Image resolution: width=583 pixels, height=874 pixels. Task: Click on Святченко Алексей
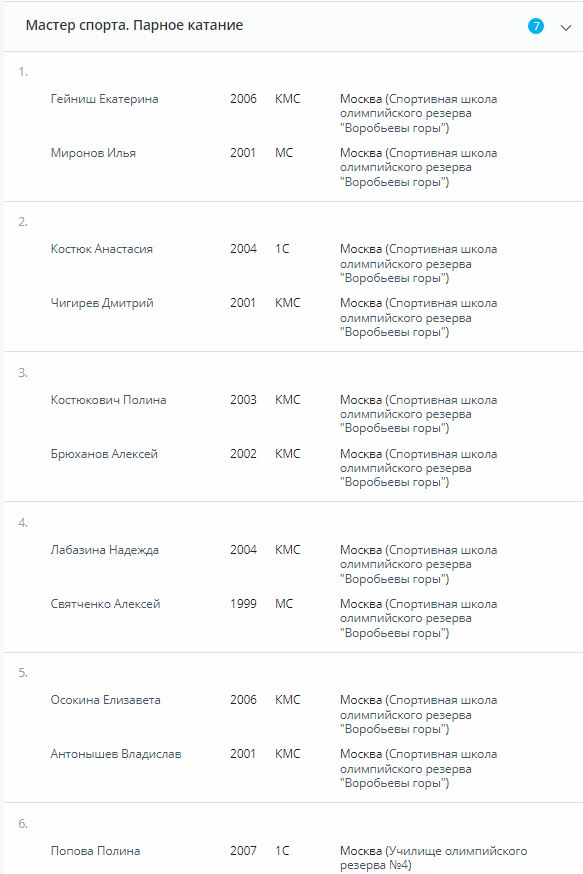coord(105,604)
